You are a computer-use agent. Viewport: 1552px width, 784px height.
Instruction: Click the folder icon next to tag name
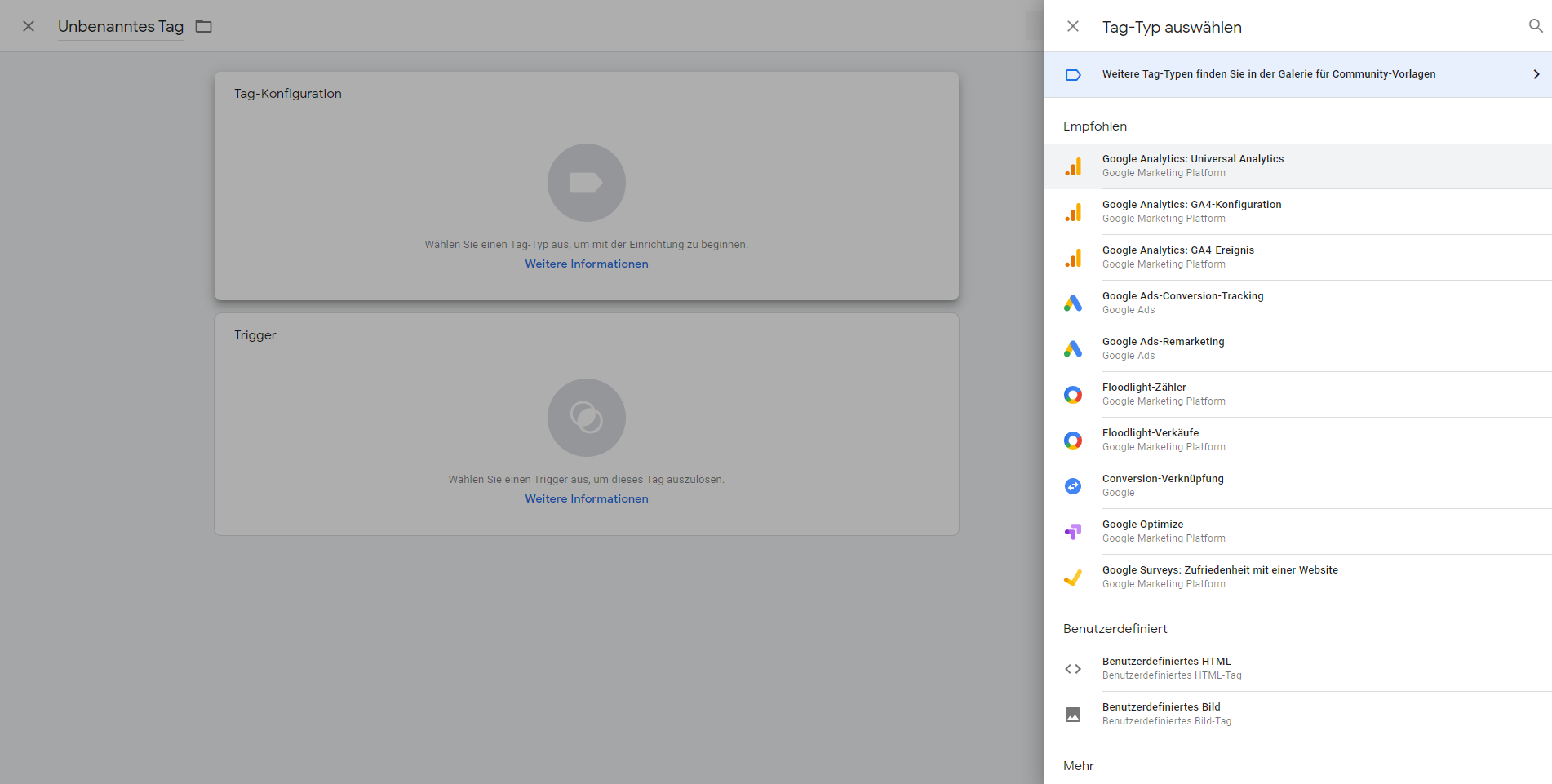[204, 26]
